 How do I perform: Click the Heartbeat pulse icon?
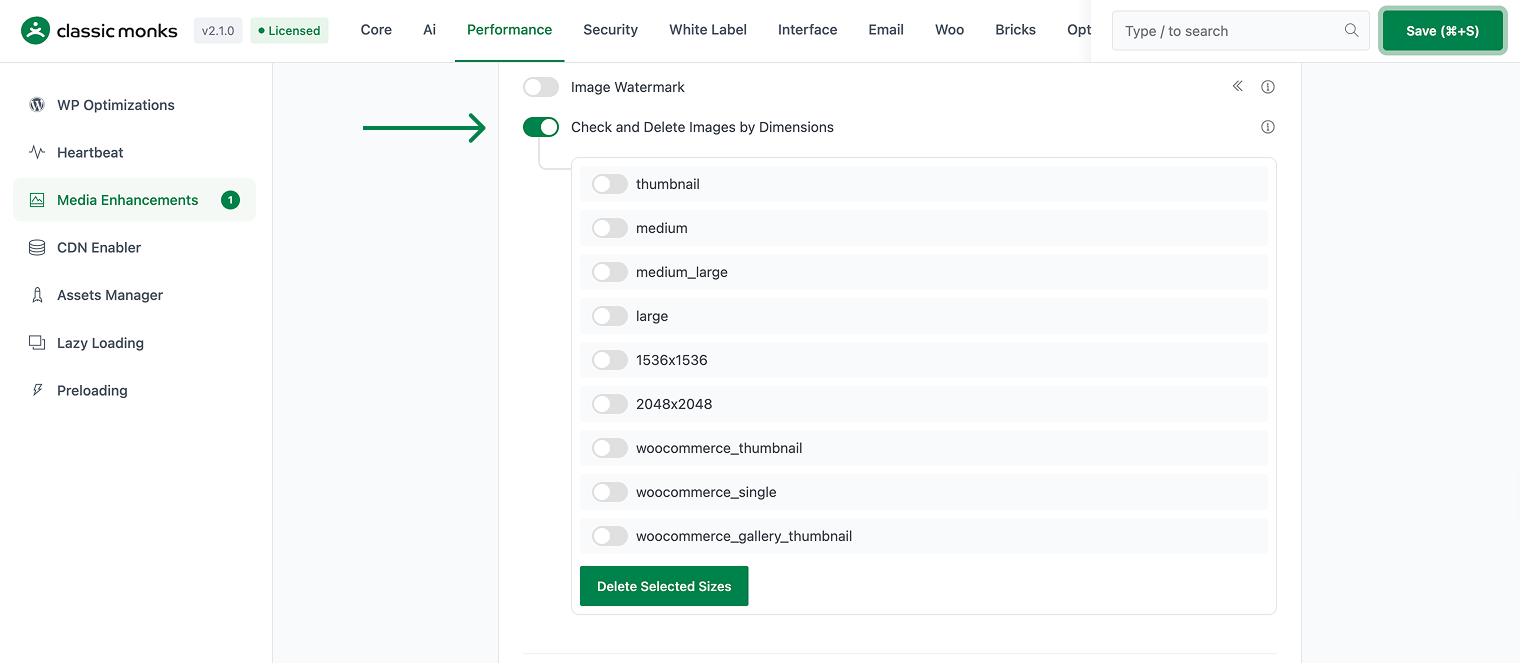pos(37,152)
